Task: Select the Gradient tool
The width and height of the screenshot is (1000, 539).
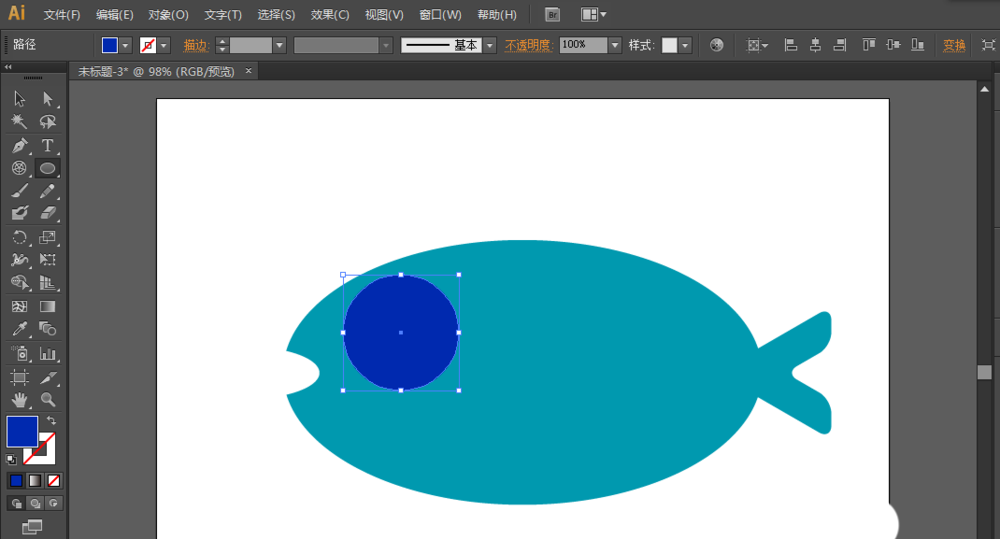Action: click(x=48, y=306)
